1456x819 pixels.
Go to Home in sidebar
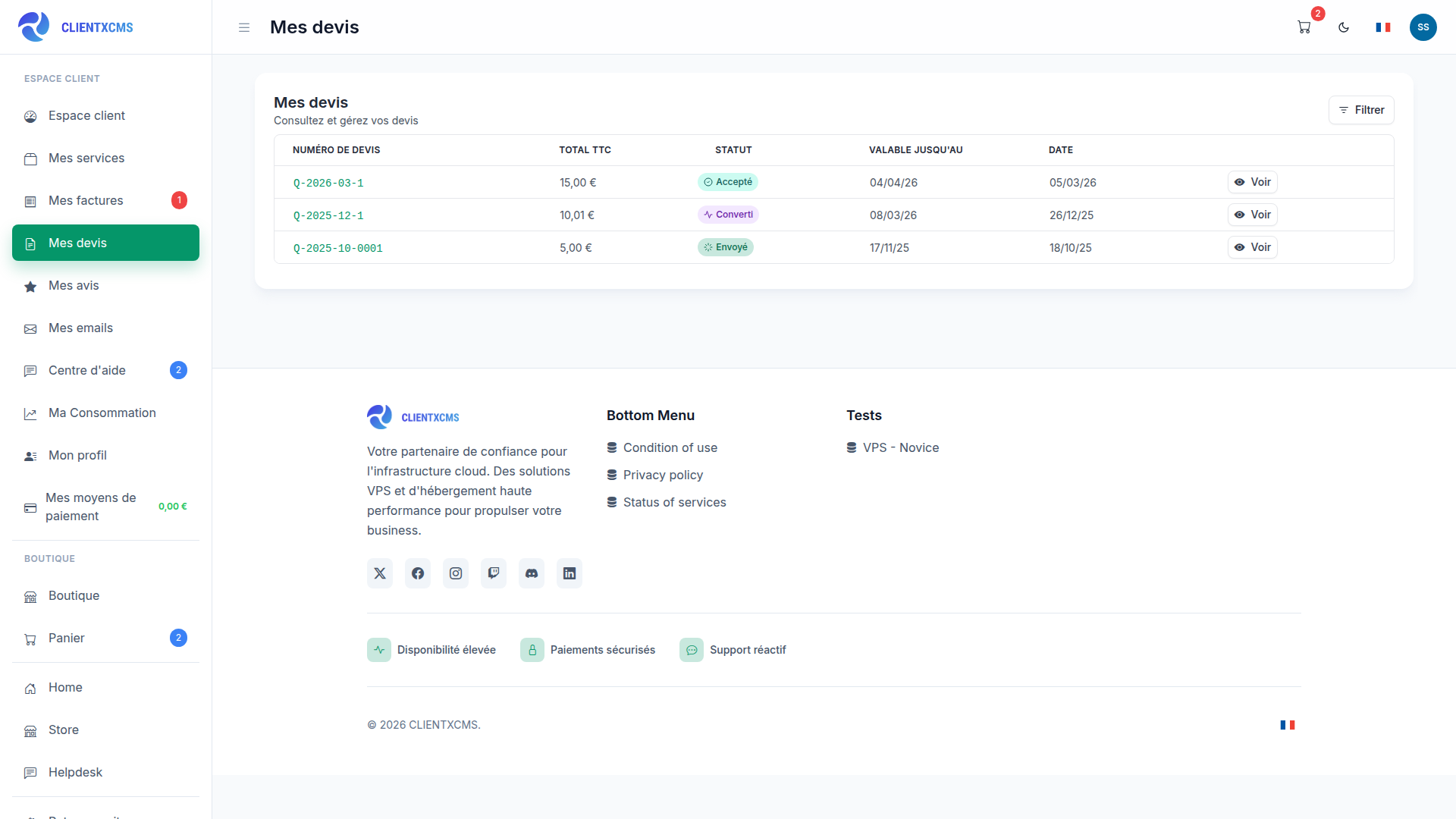click(x=105, y=687)
